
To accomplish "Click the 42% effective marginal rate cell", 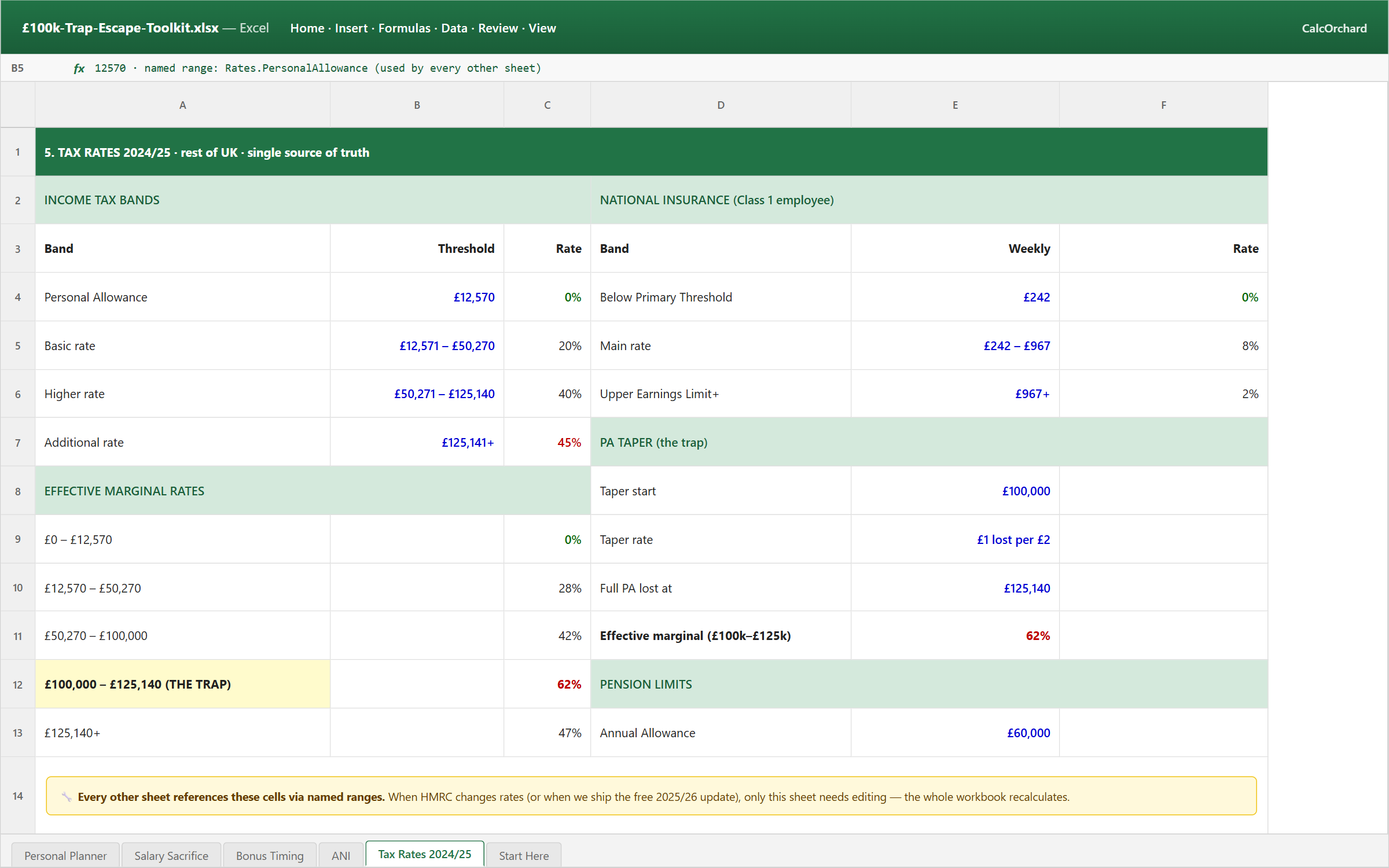I will 547,636.
